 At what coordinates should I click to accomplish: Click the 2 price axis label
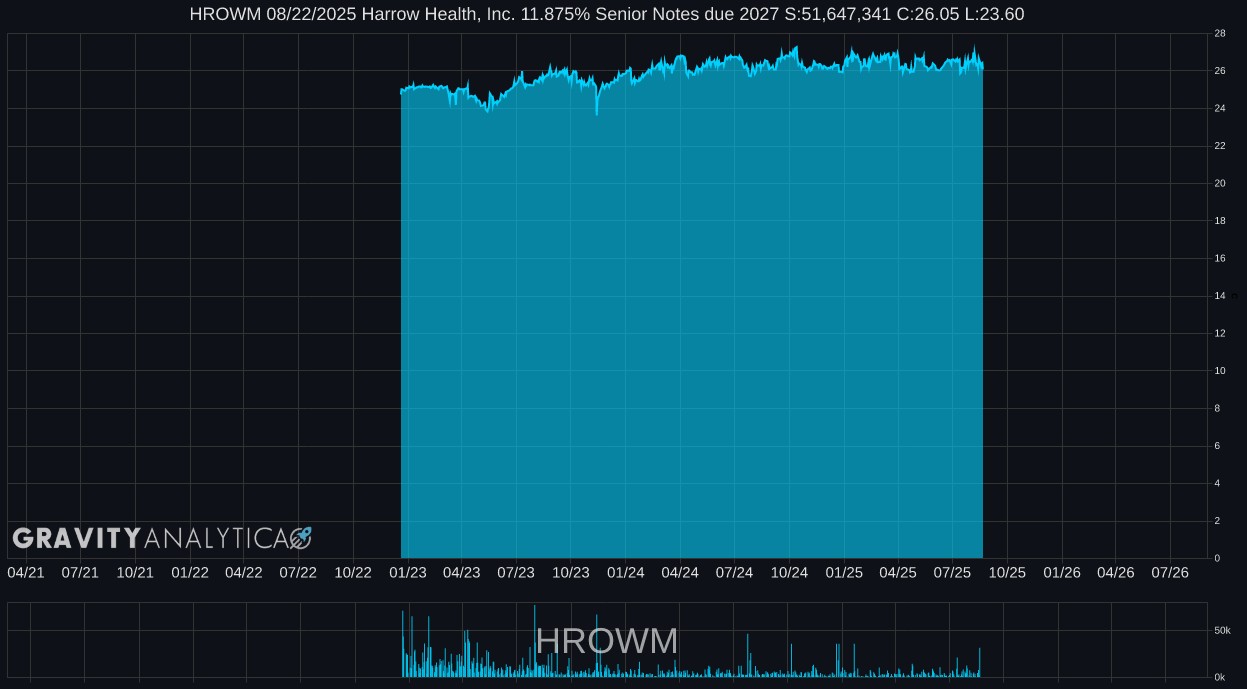(1217, 521)
